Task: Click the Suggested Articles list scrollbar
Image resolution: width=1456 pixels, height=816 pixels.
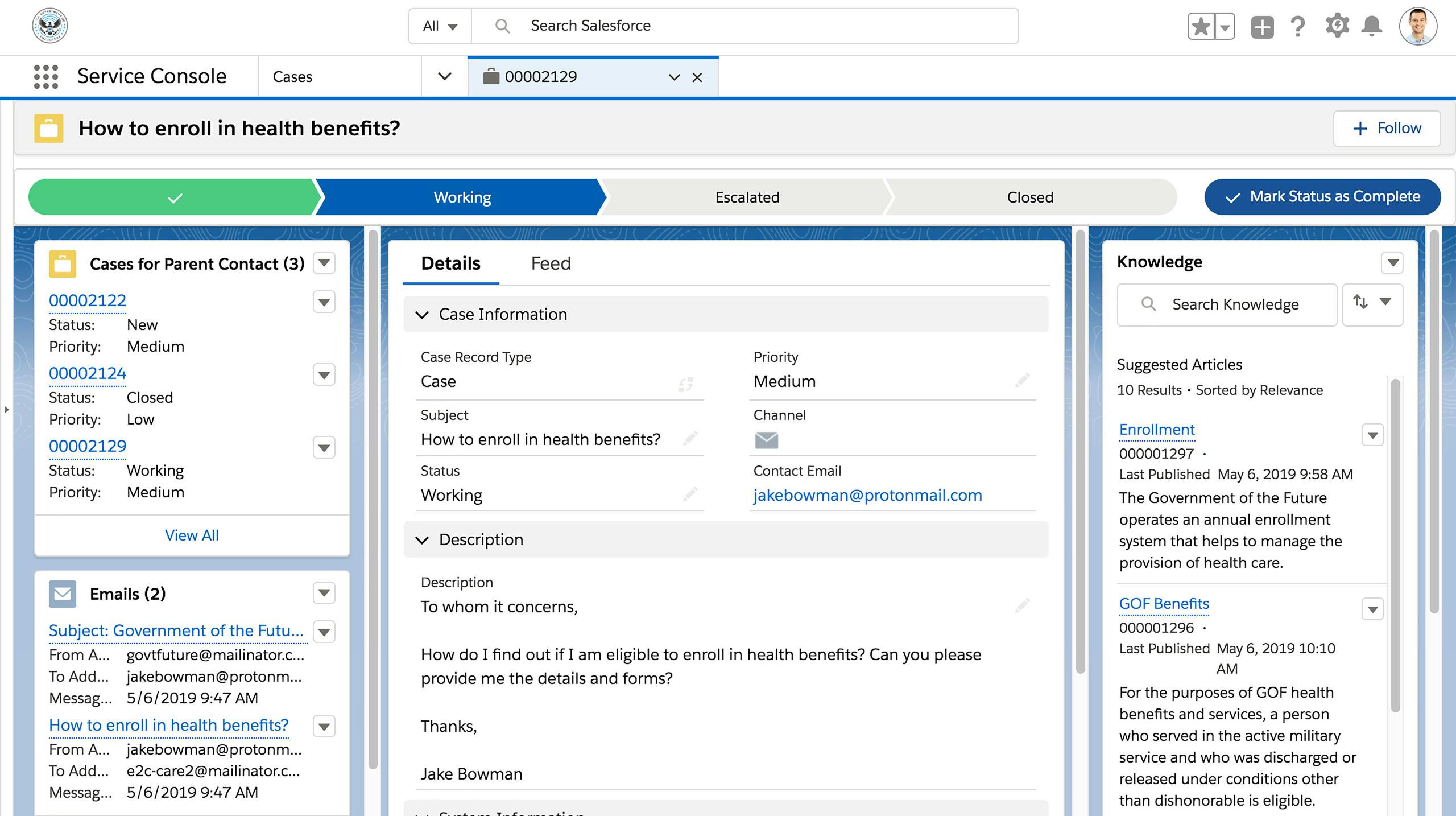Action: (x=1395, y=545)
